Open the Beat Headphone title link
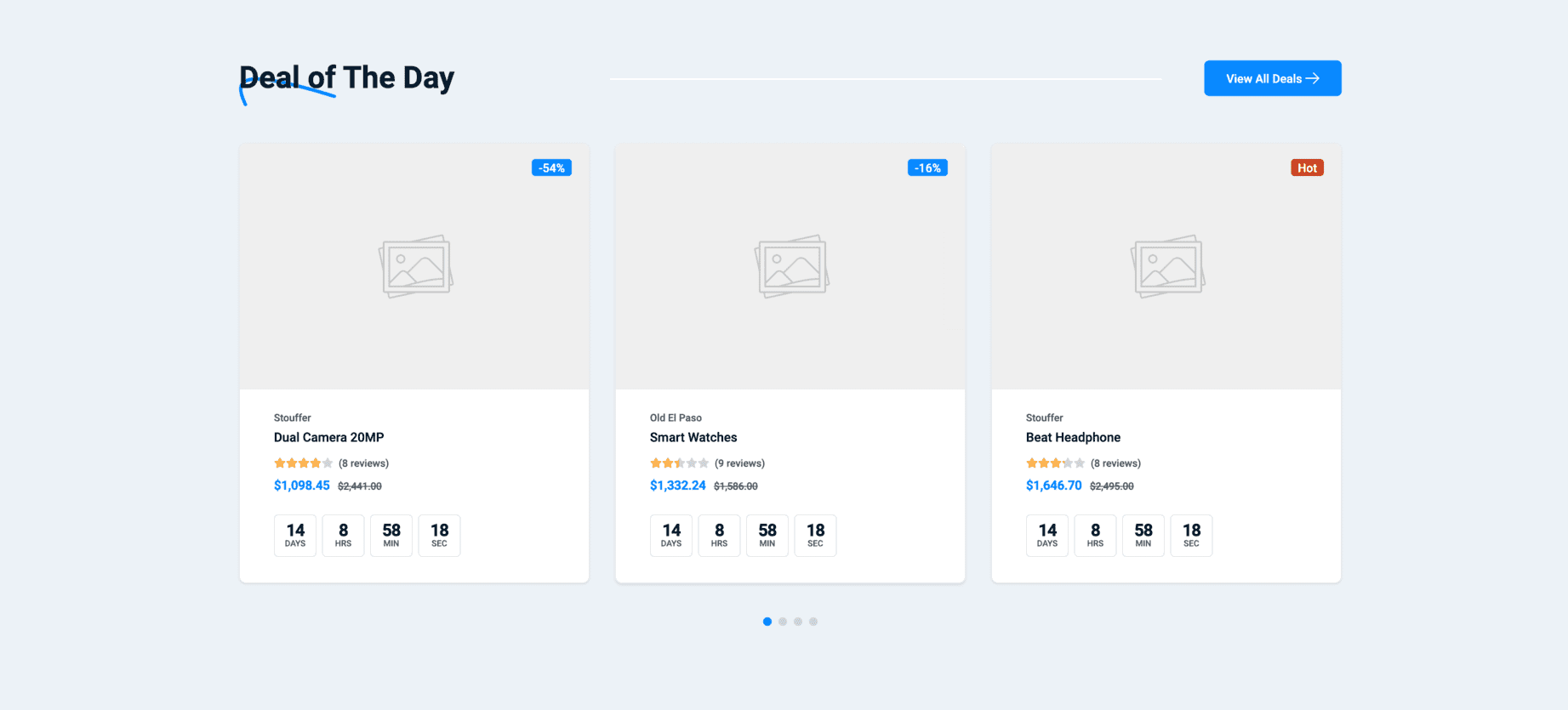This screenshot has width=1568, height=710. click(x=1073, y=437)
